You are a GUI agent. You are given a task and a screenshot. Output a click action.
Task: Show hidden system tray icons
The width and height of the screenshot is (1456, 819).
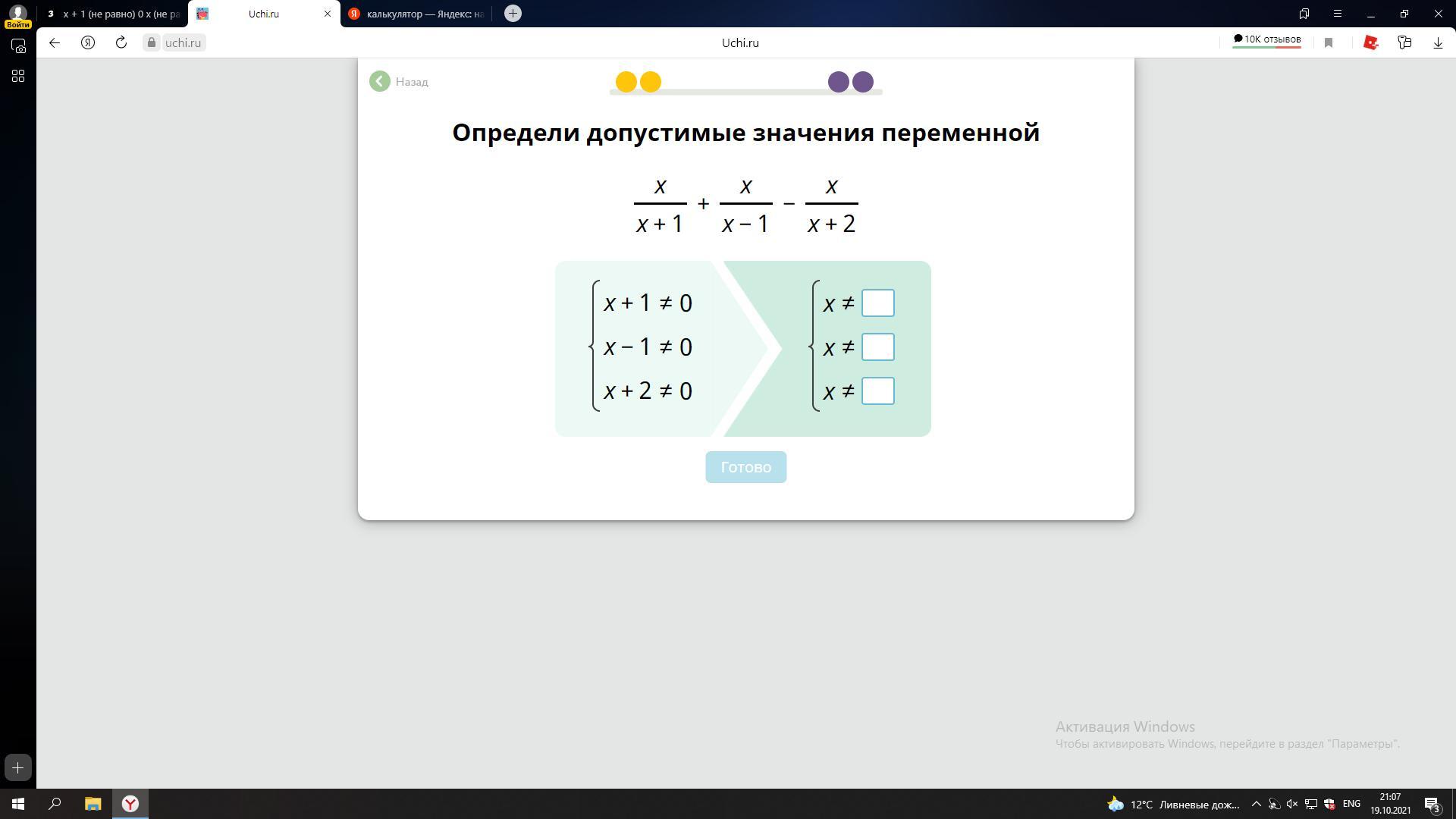[1256, 804]
